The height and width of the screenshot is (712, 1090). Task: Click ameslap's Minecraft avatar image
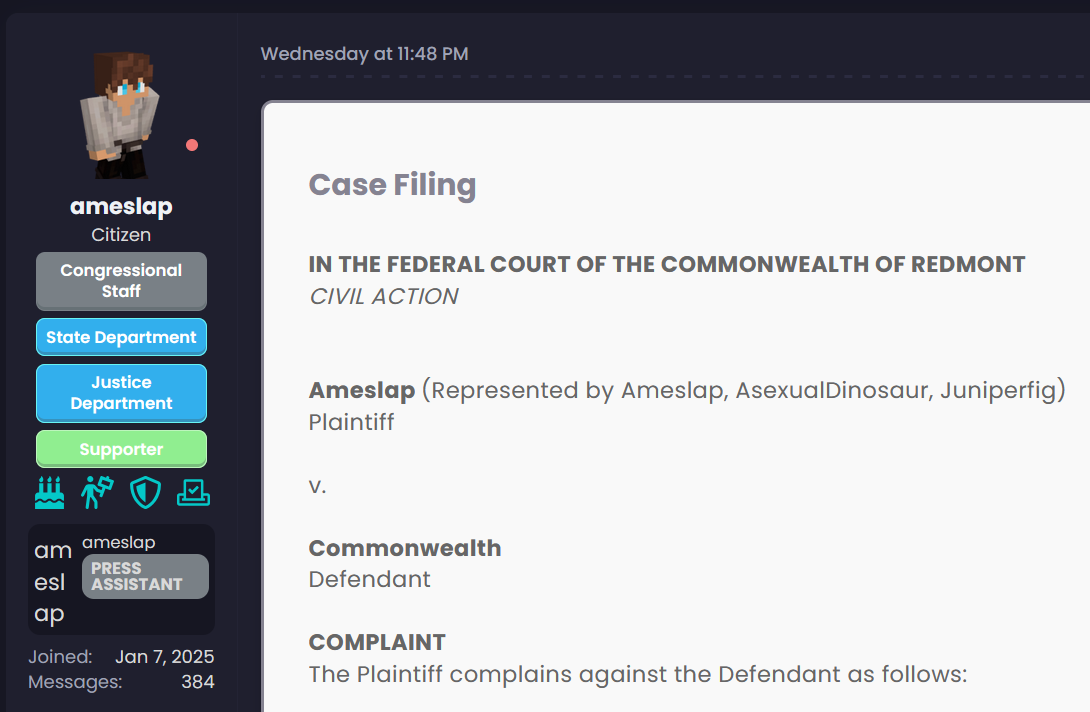point(120,113)
